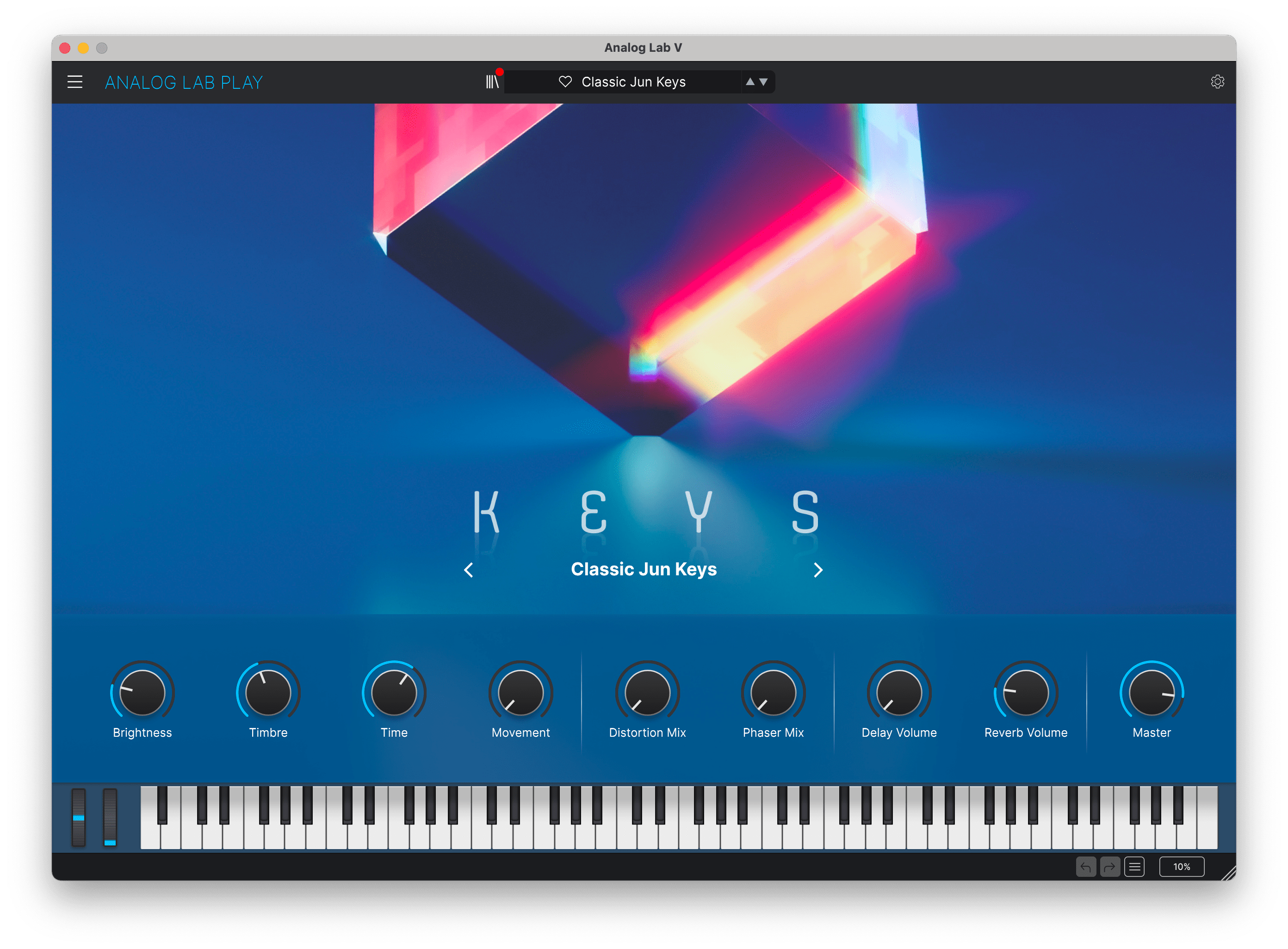The image size is (1288, 949).
Task: Click the Brightness knob
Action: pyautogui.click(x=142, y=692)
